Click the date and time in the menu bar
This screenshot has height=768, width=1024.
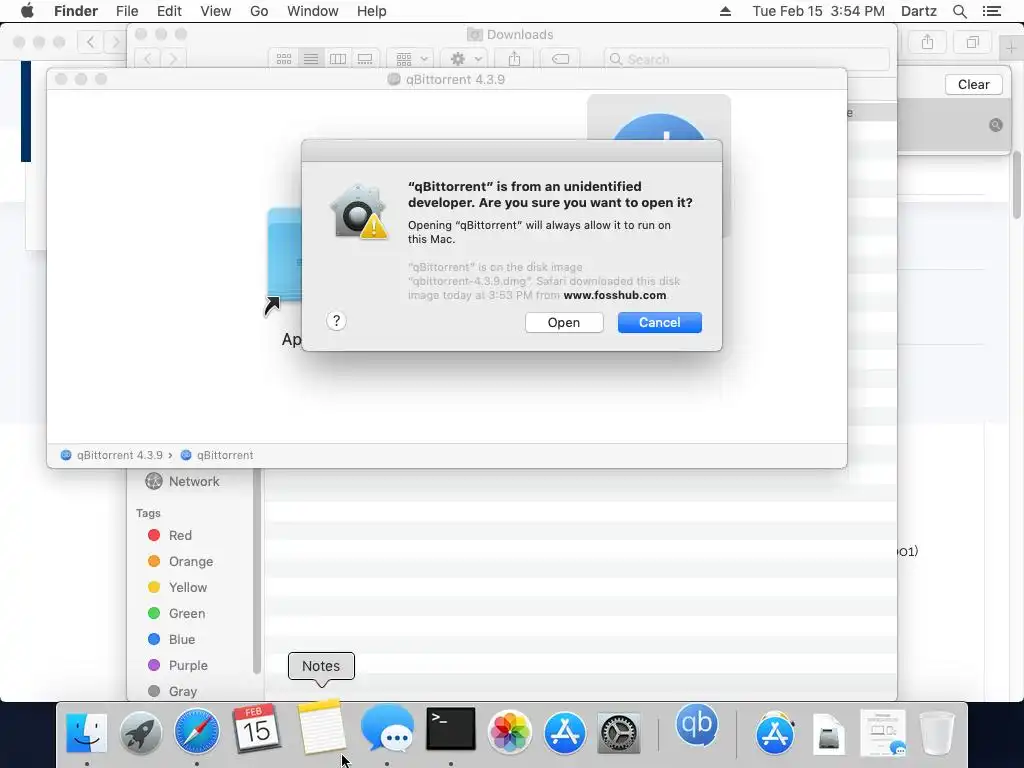(818, 11)
